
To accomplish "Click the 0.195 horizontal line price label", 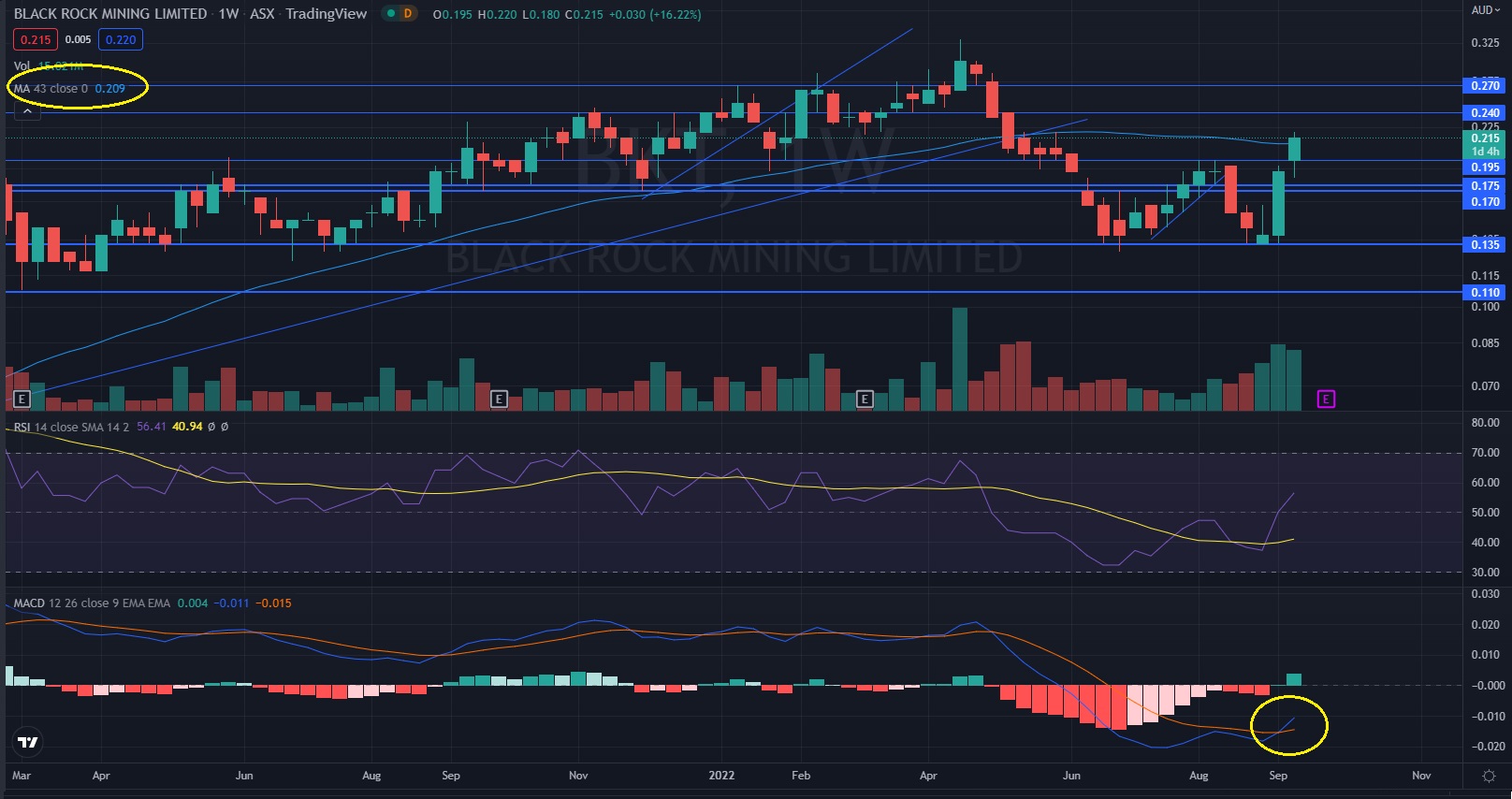I will 1484,167.
